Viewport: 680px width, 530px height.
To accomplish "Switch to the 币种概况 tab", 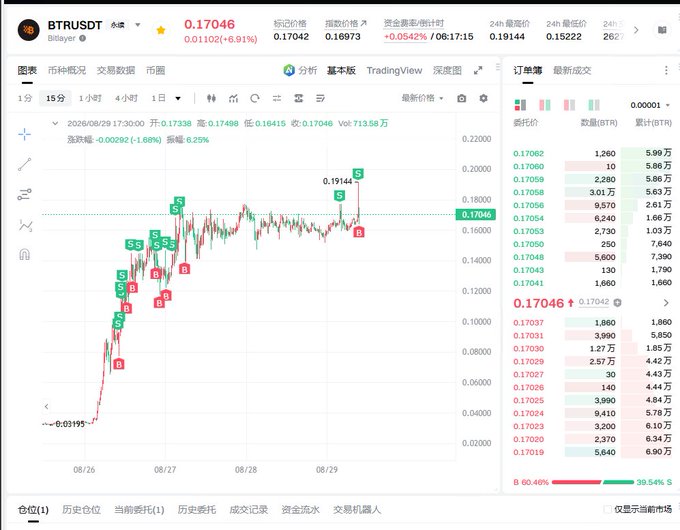I will (x=67, y=70).
